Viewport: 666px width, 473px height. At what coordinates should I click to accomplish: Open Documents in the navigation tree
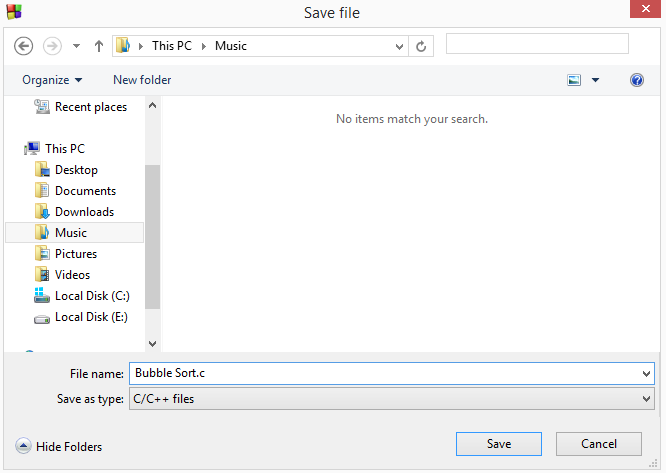[x=85, y=191]
